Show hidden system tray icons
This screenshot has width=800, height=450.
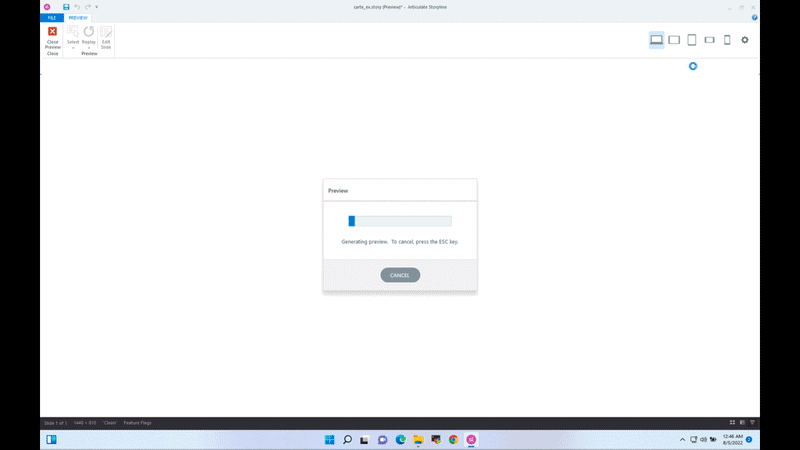tap(682, 440)
